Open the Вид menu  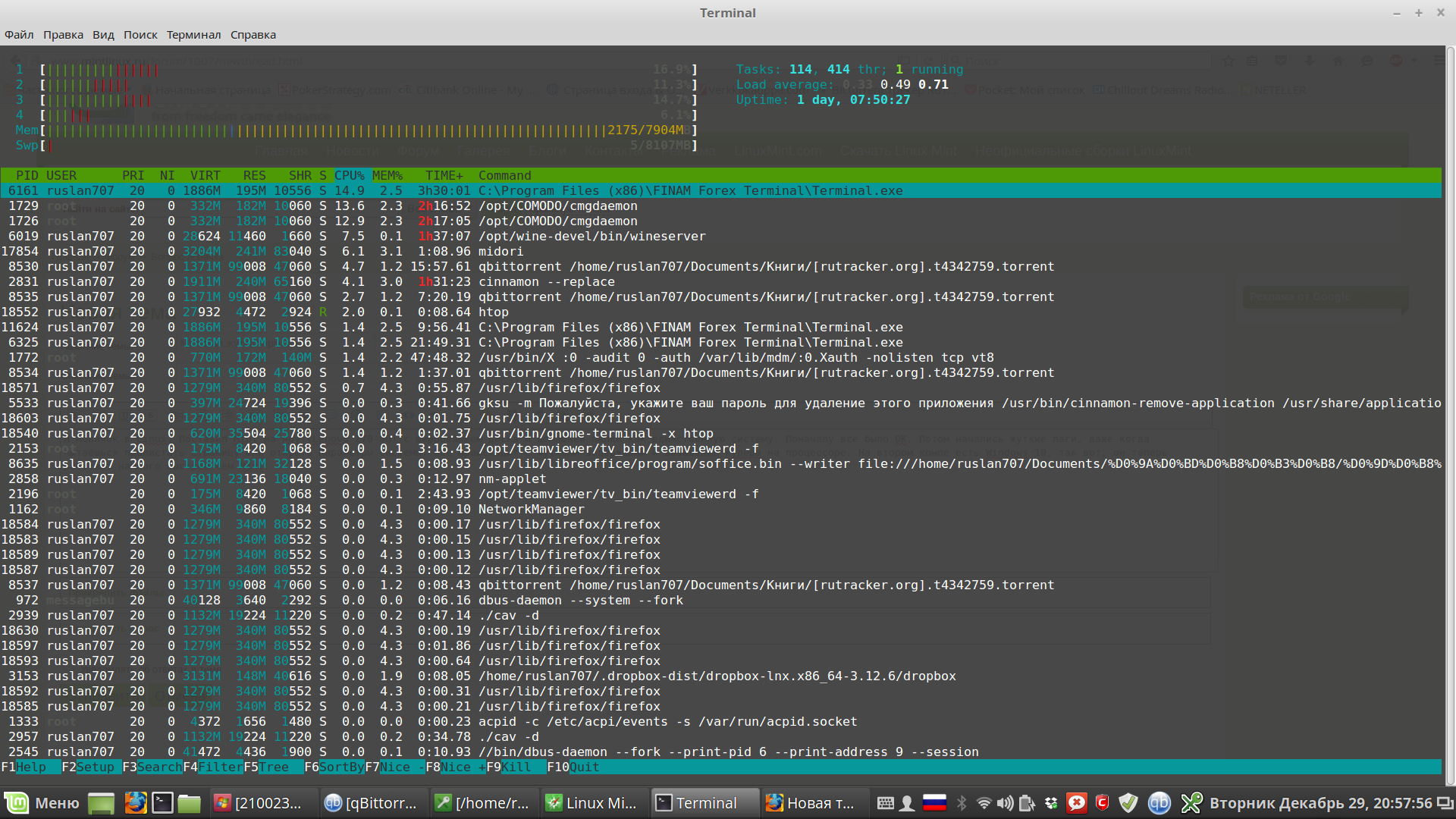[103, 35]
